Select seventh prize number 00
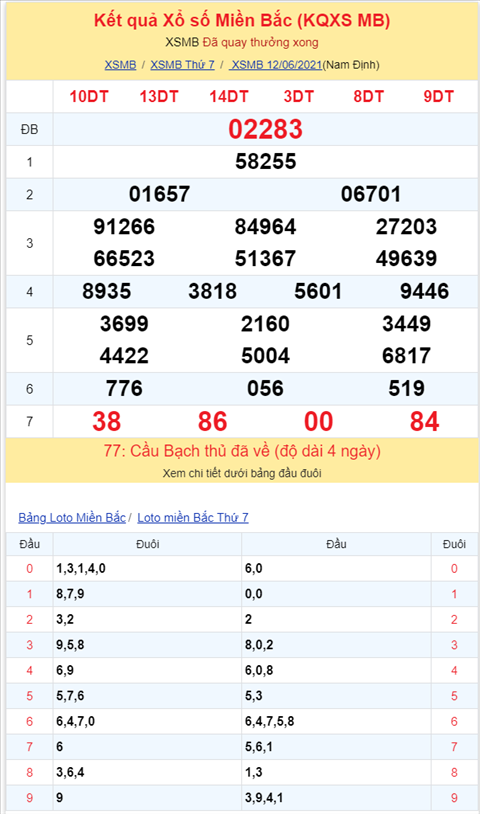This screenshot has width=480, height=814. [x=318, y=422]
